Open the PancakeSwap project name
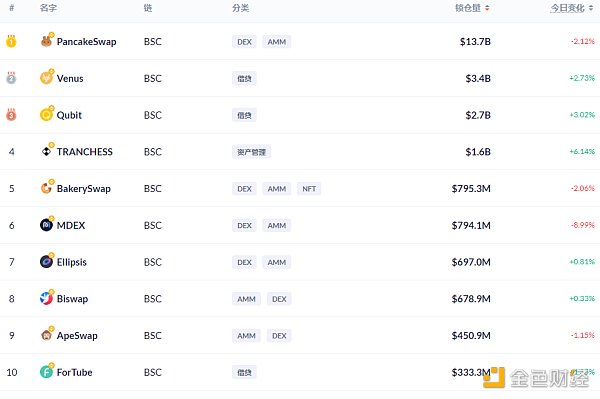600x399 pixels. click(x=86, y=42)
